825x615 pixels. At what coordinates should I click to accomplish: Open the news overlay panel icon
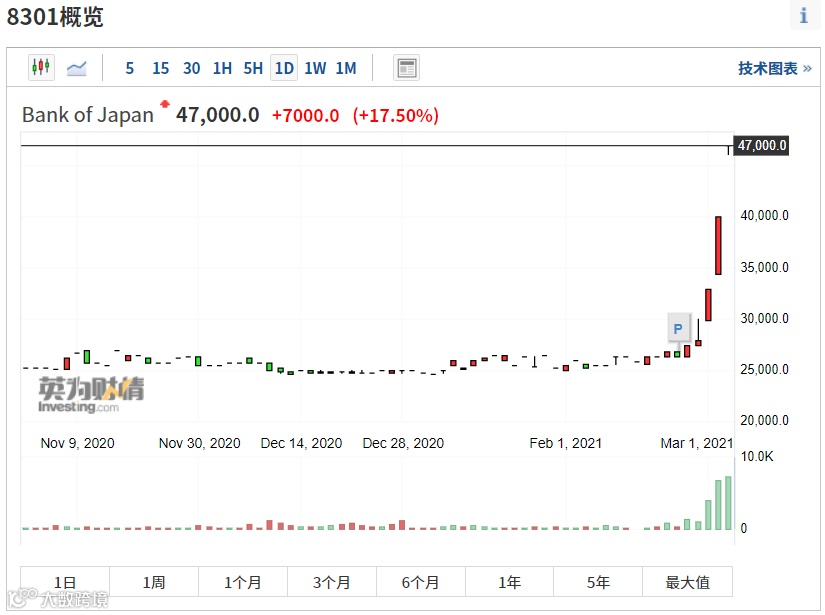[406, 68]
